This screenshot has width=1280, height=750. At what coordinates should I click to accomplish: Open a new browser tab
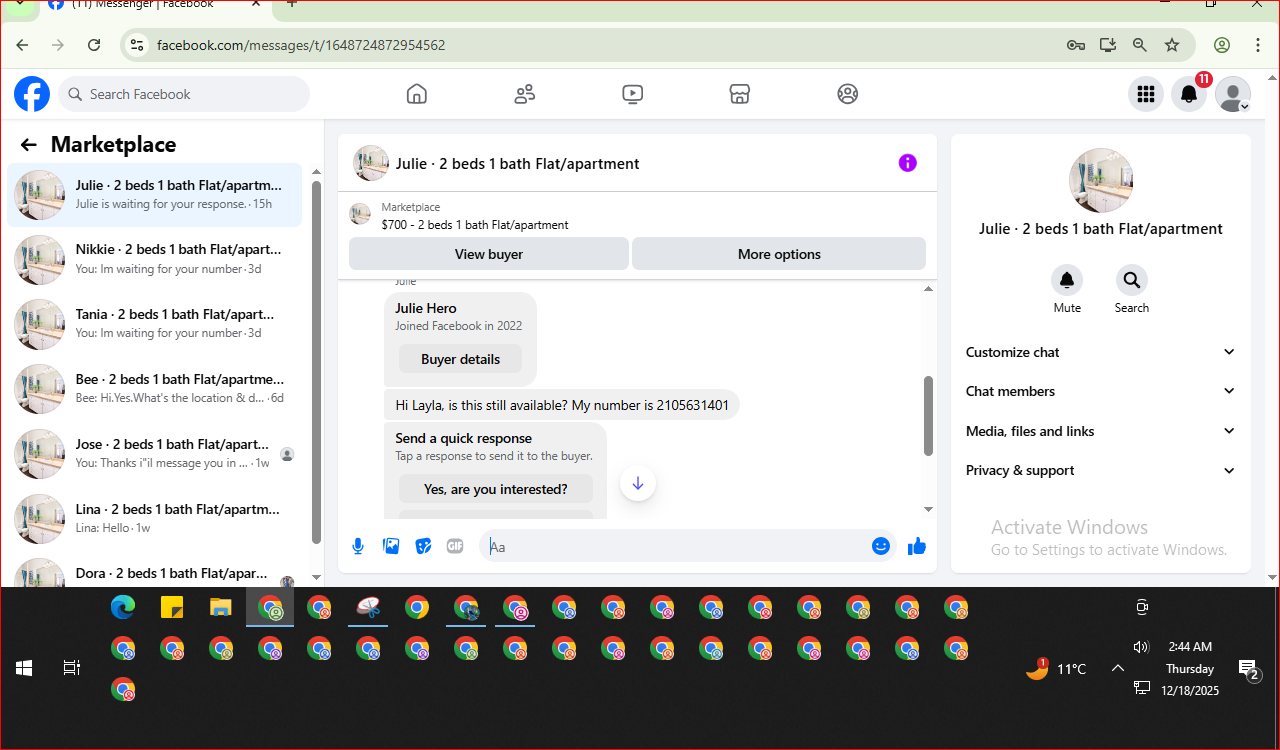pyautogui.click(x=291, y=4)
